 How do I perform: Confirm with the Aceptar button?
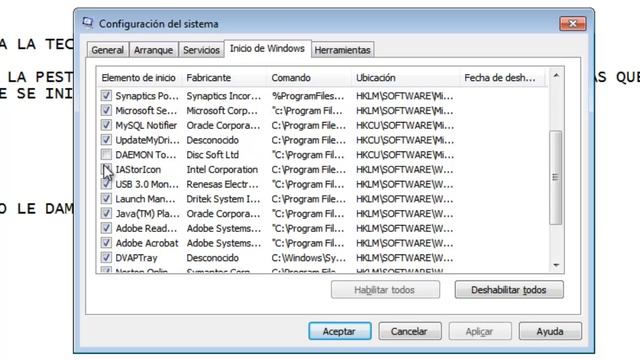340,331
